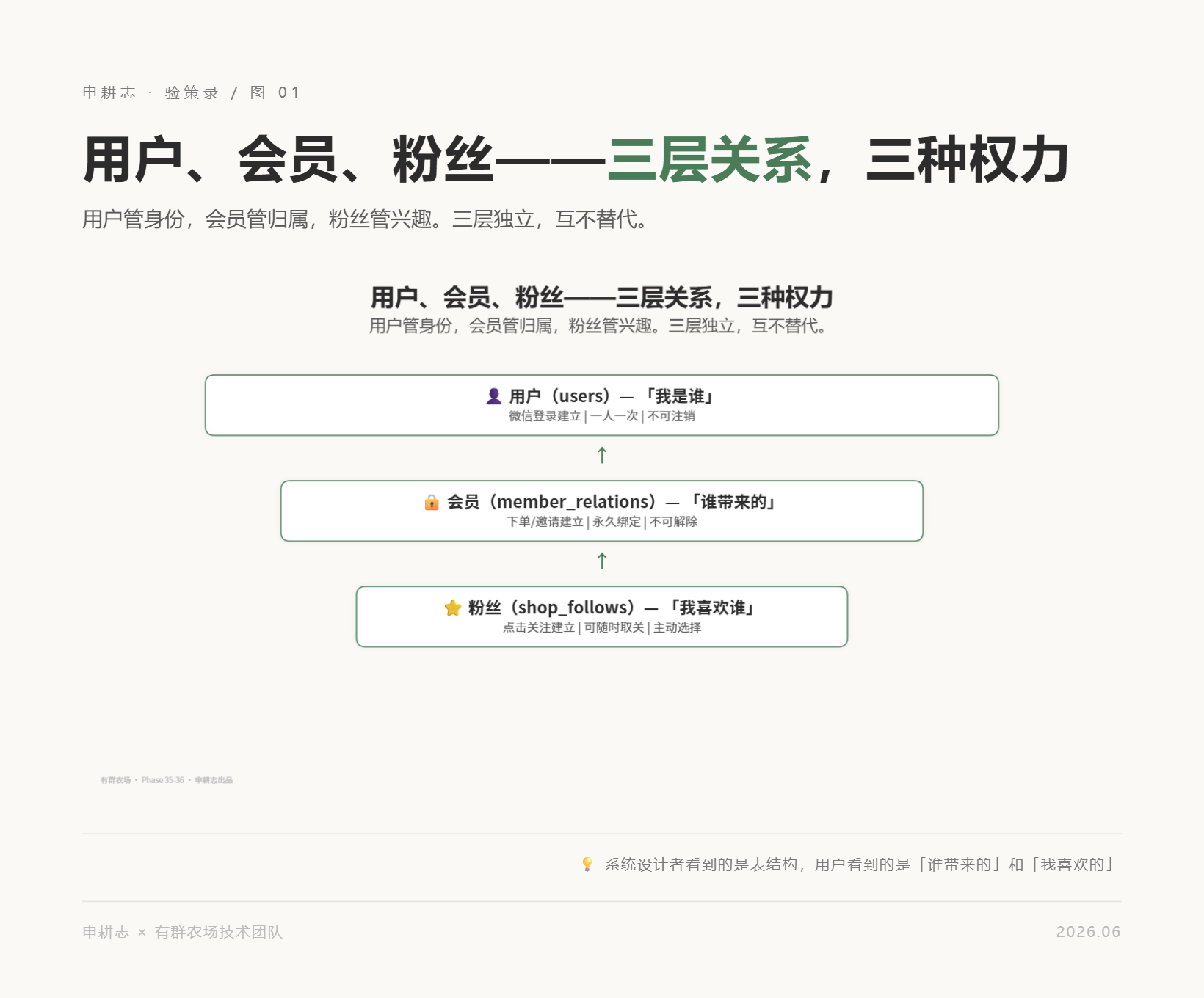The image size is (1204, 998).
Task: Click 申耕志 in the top breadcrumb
Action: 109,92
